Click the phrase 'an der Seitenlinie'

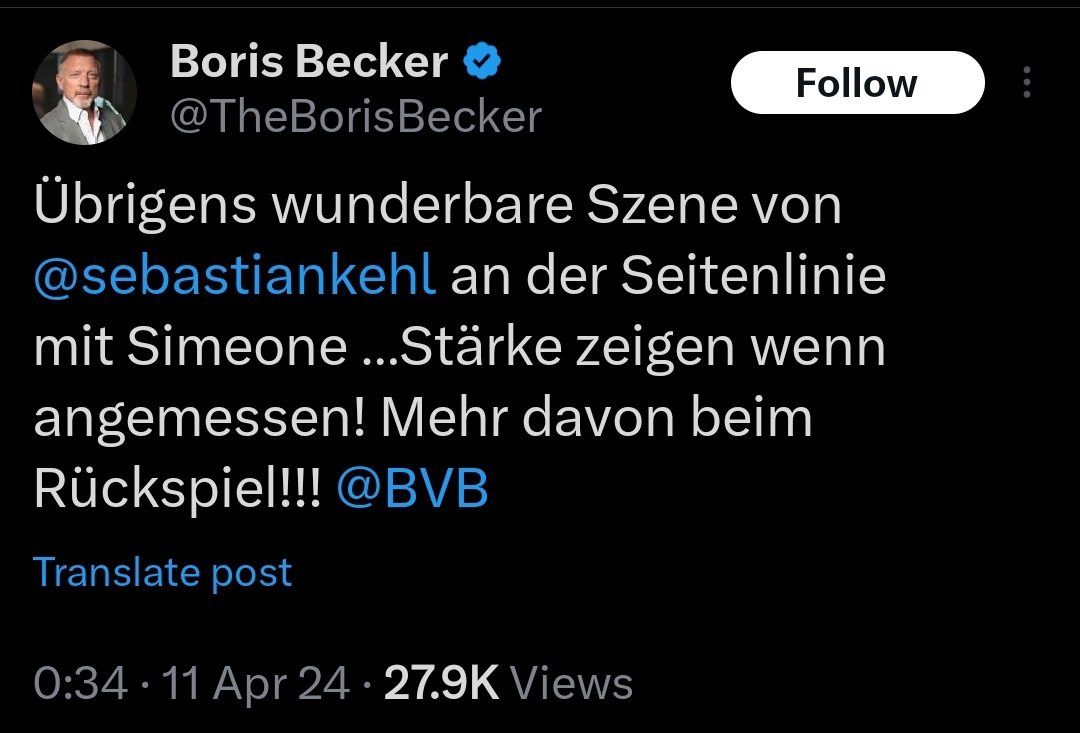(668, 275)
